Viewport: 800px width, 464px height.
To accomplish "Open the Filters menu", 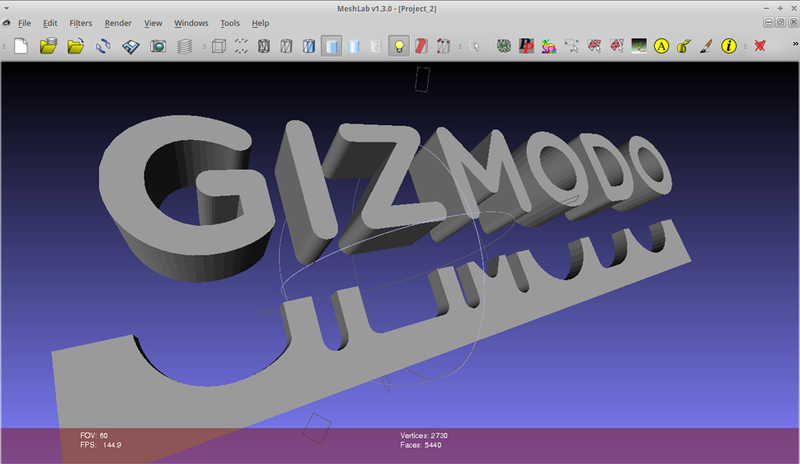I will [81, 23].
